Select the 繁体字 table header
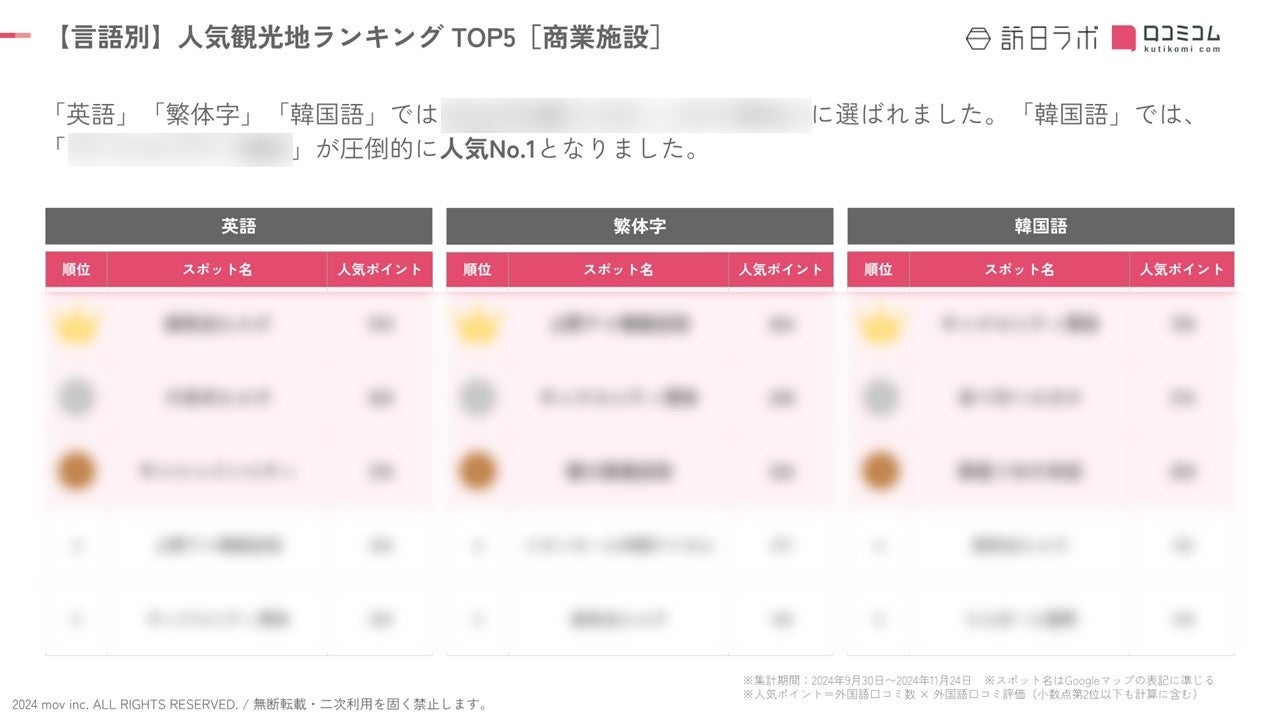 click(x=640, y=226)
